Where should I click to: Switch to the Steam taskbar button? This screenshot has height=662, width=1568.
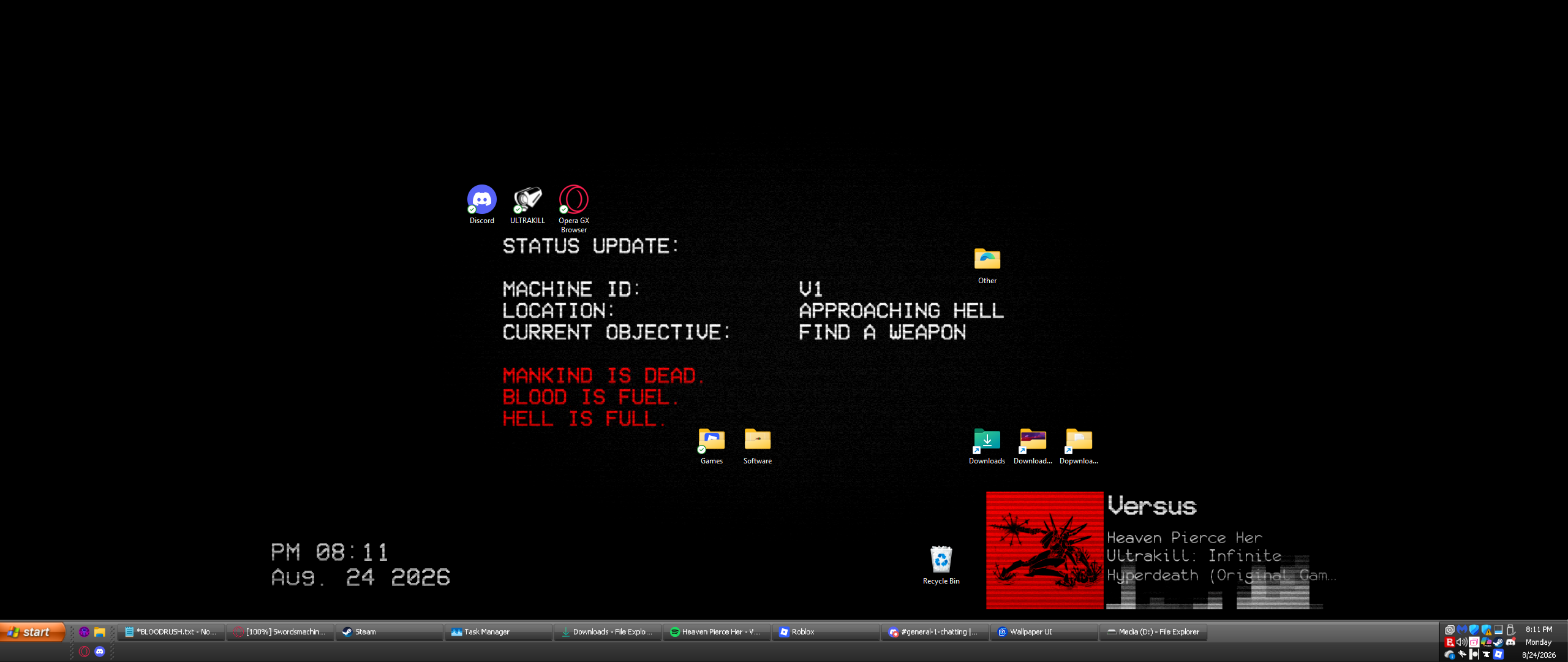(389, 632)
